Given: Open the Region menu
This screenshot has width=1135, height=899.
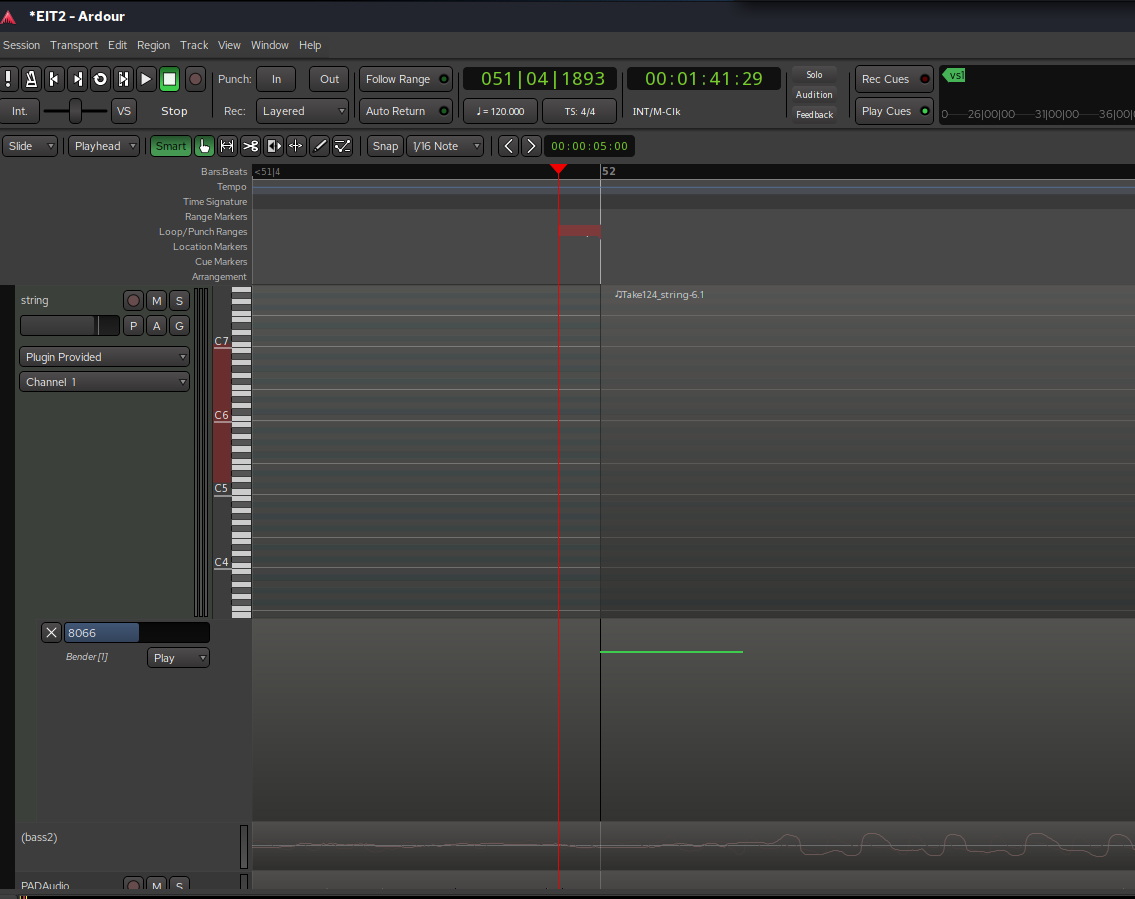Looking at the screenshot, I should click(153, 45).
